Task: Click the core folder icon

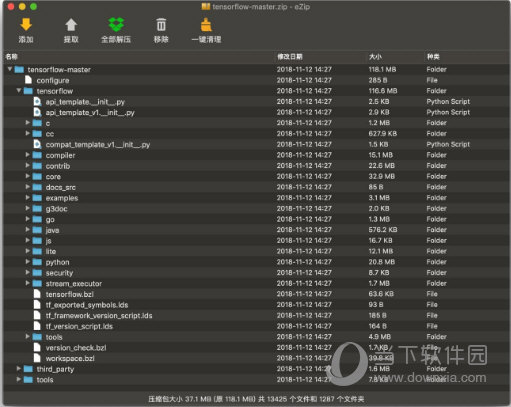Action: point(37,176)
